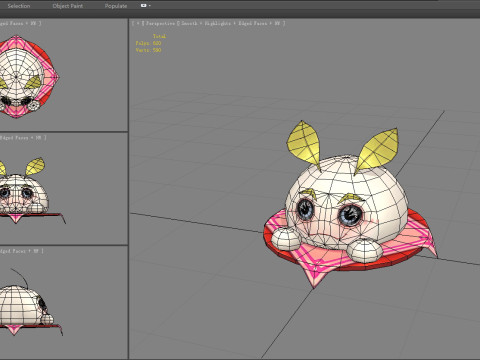Open the Smooth + Highlights shading menu

[x=232, y=23]
